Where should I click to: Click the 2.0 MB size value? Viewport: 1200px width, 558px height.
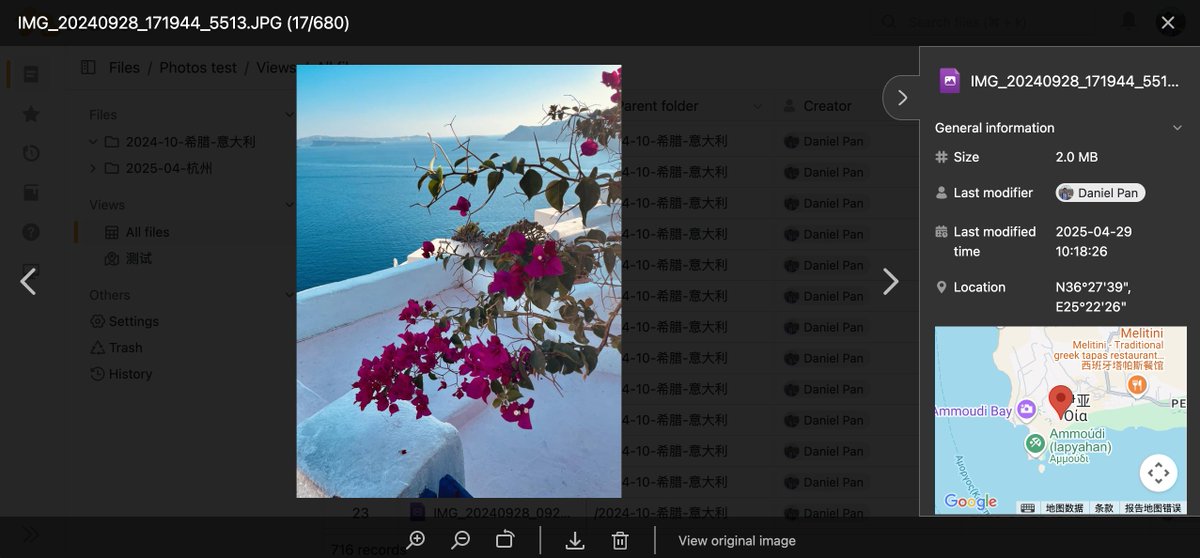tap(1077, 157)
